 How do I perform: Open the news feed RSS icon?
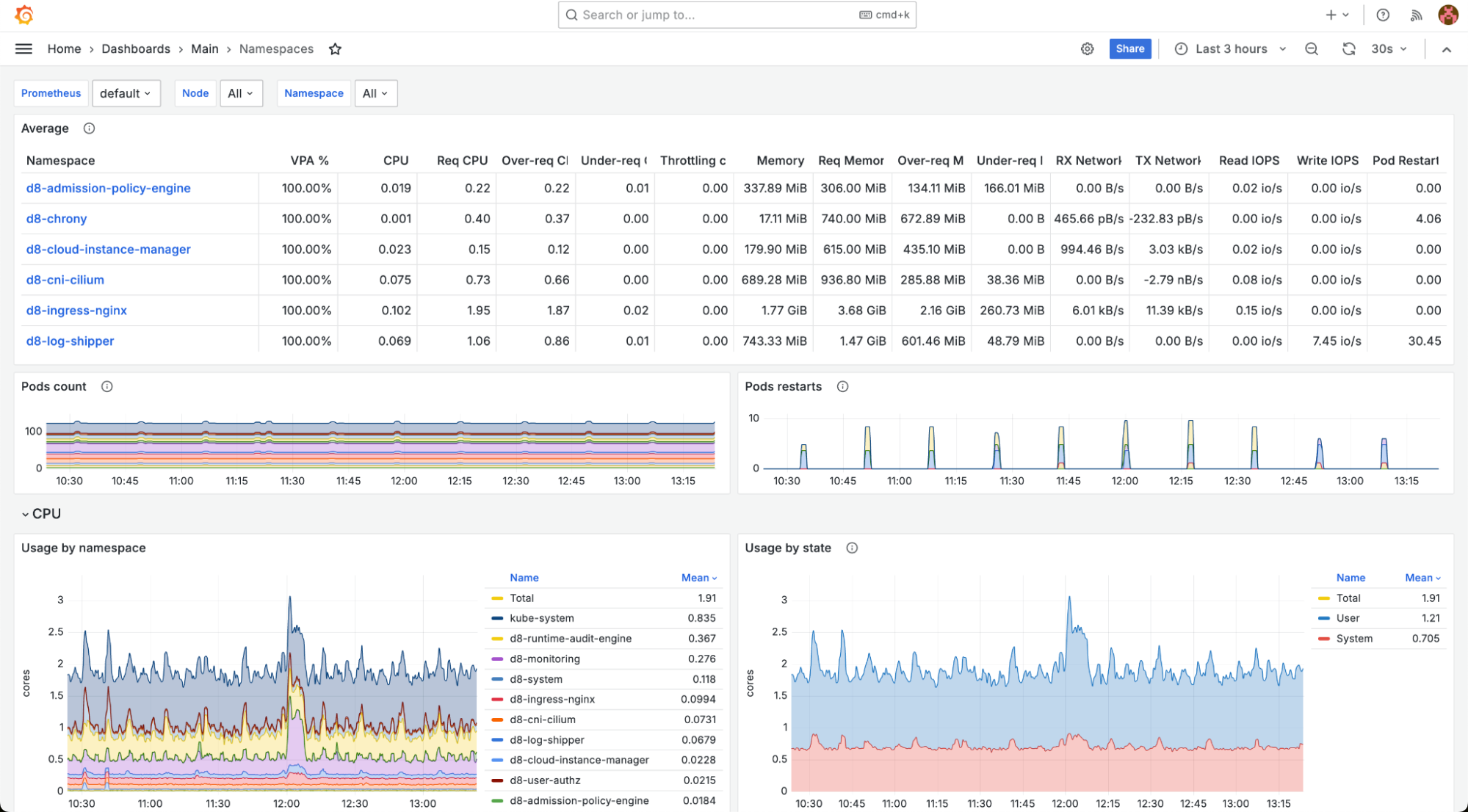click(x=1416, y=15)
